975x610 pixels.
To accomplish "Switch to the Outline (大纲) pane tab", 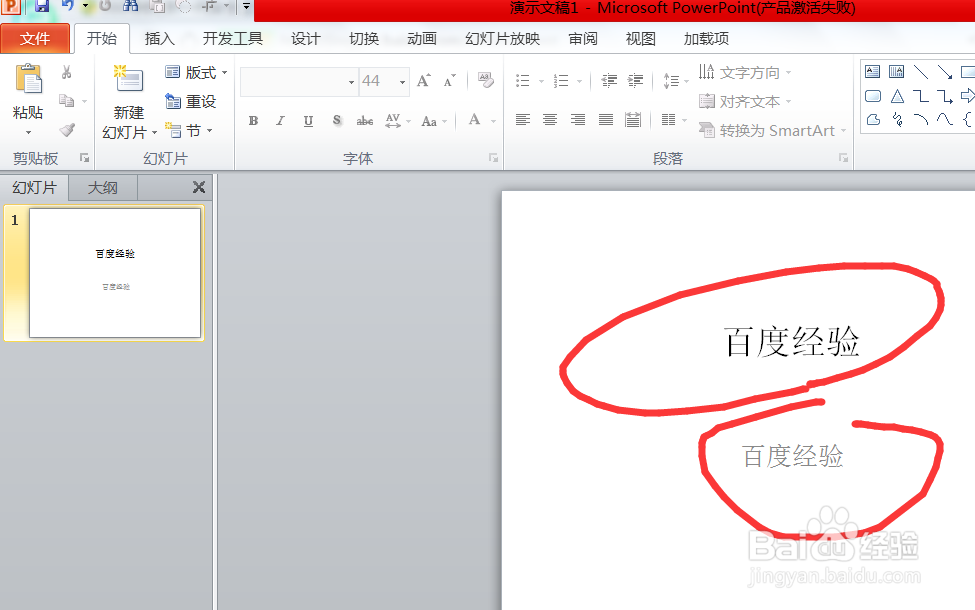I will [103, 188].
